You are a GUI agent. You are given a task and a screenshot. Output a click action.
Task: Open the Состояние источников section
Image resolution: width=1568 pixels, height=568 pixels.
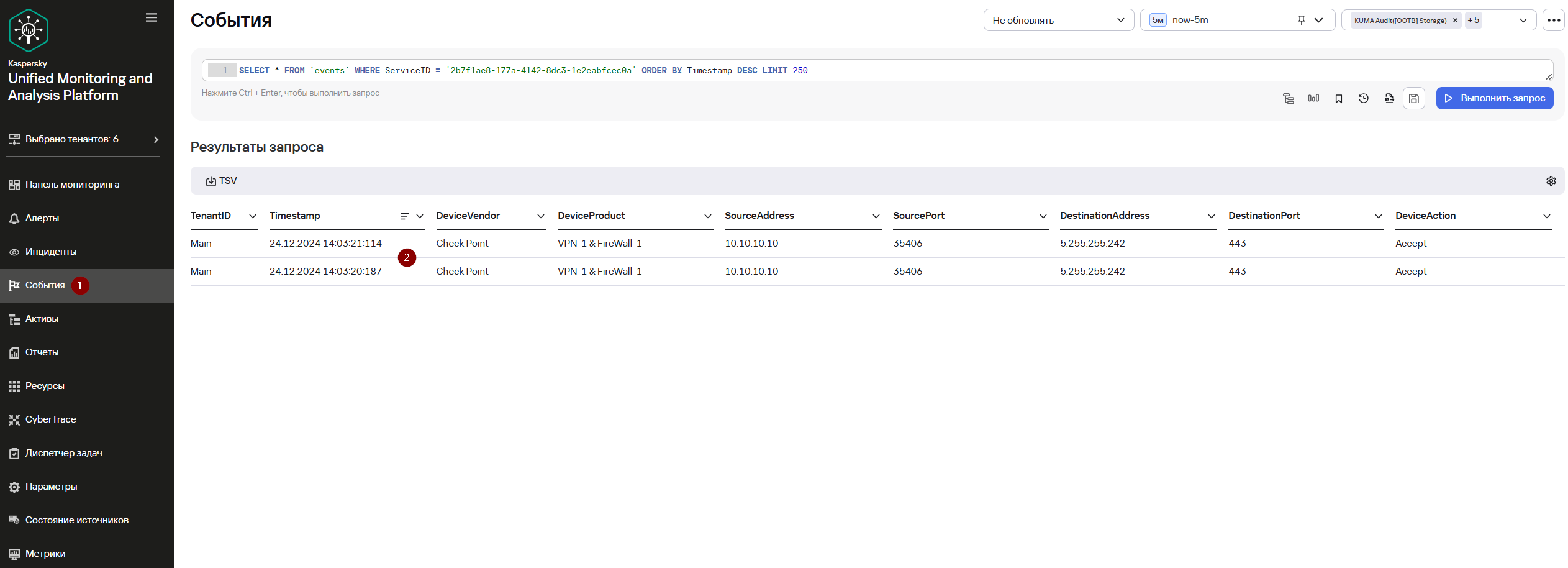(x=87, y=520)
